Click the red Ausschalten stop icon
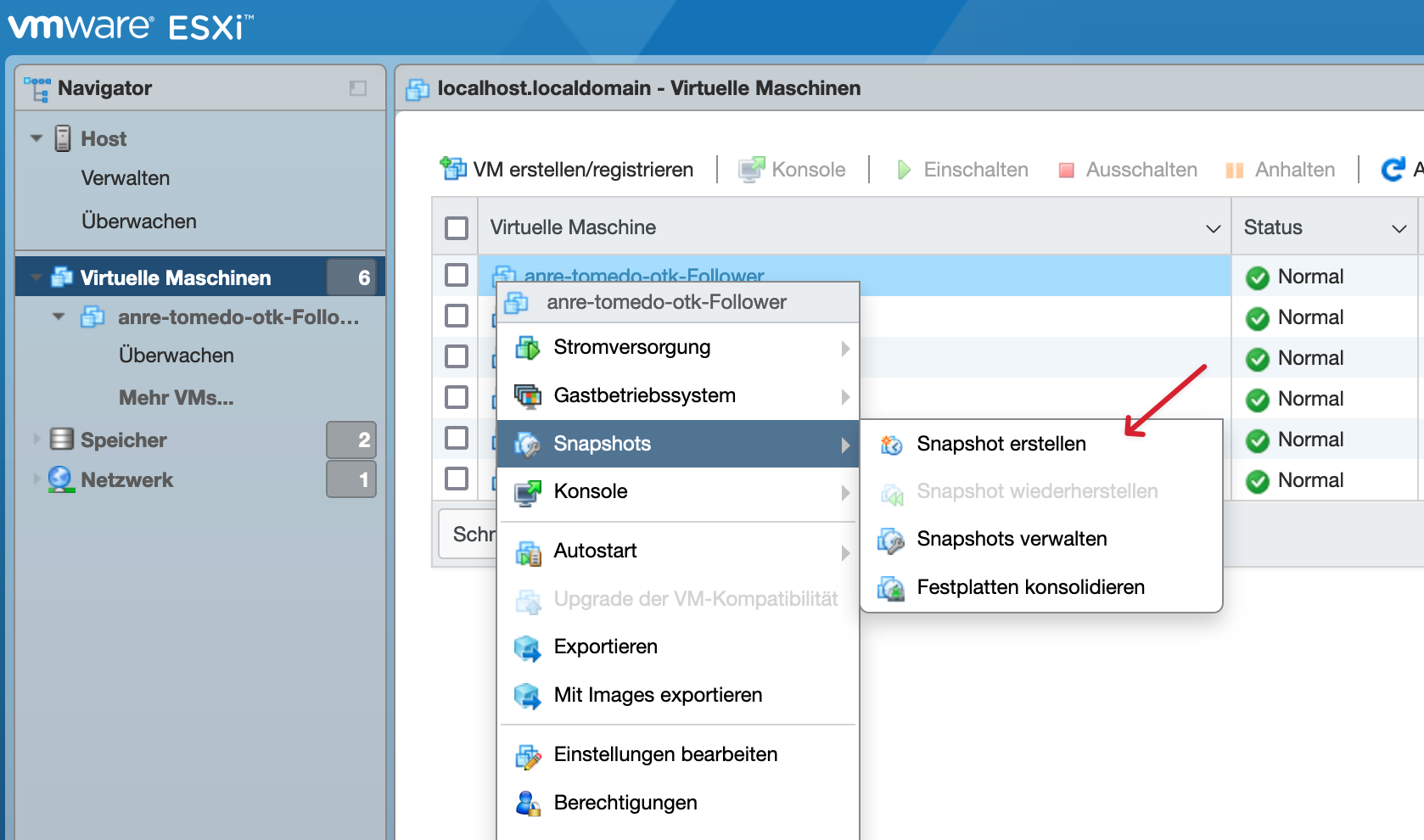 1067,171
